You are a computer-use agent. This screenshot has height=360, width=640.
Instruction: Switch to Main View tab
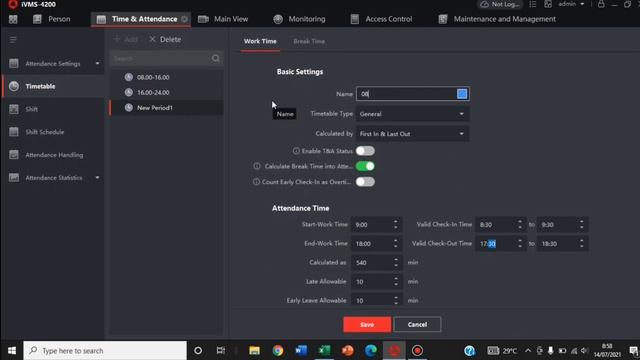click(x=223, y=19)
